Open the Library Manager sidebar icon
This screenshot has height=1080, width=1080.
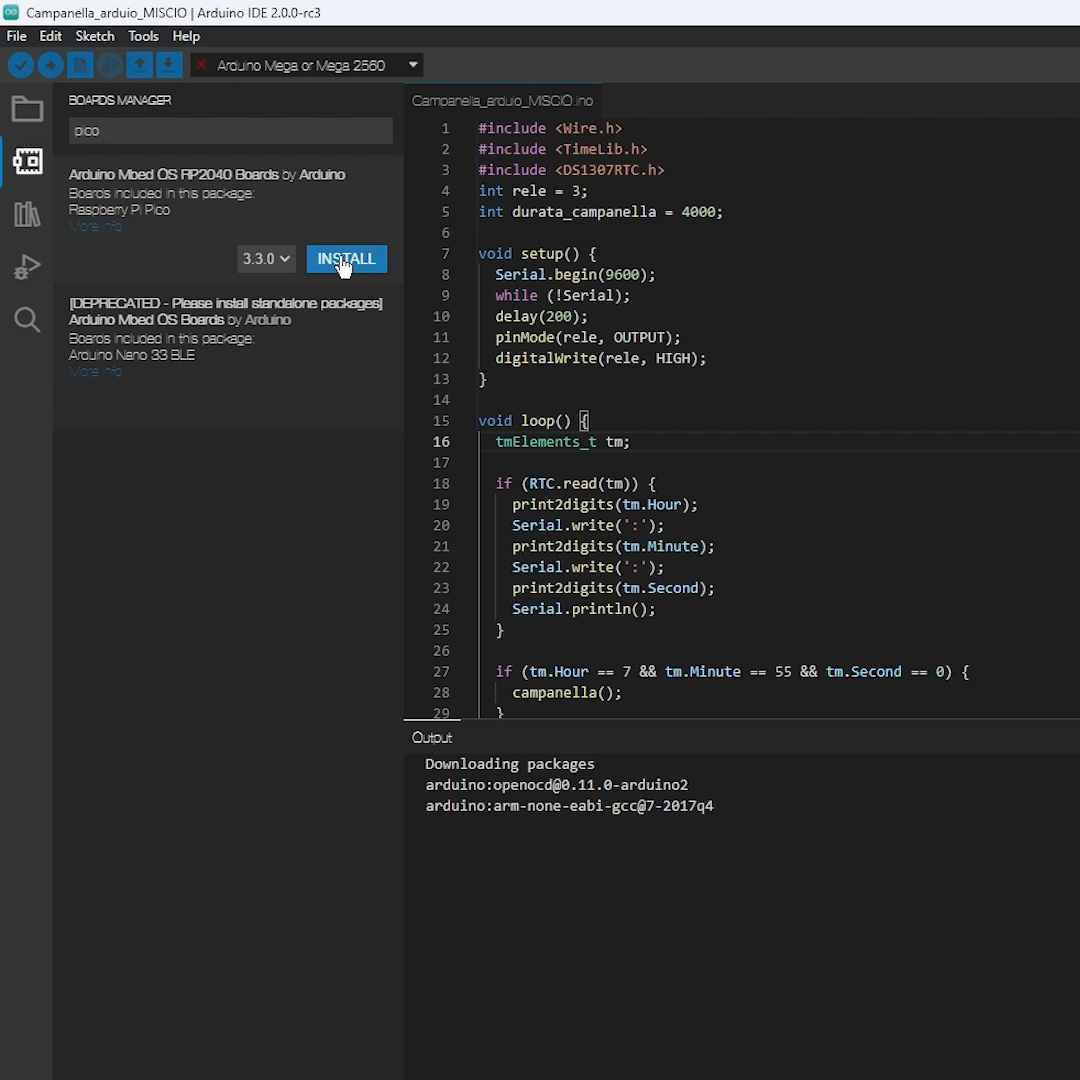tap(27, 214)
